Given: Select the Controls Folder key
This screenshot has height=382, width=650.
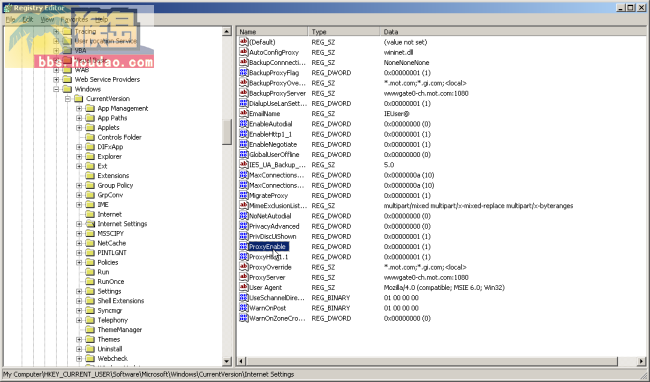Looking at the screenshot, I should [x=119, y=137].
